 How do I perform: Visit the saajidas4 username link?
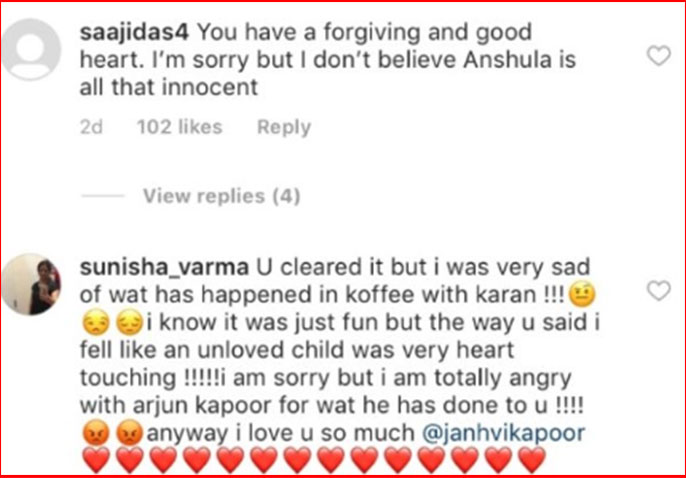tap(134, 33)
